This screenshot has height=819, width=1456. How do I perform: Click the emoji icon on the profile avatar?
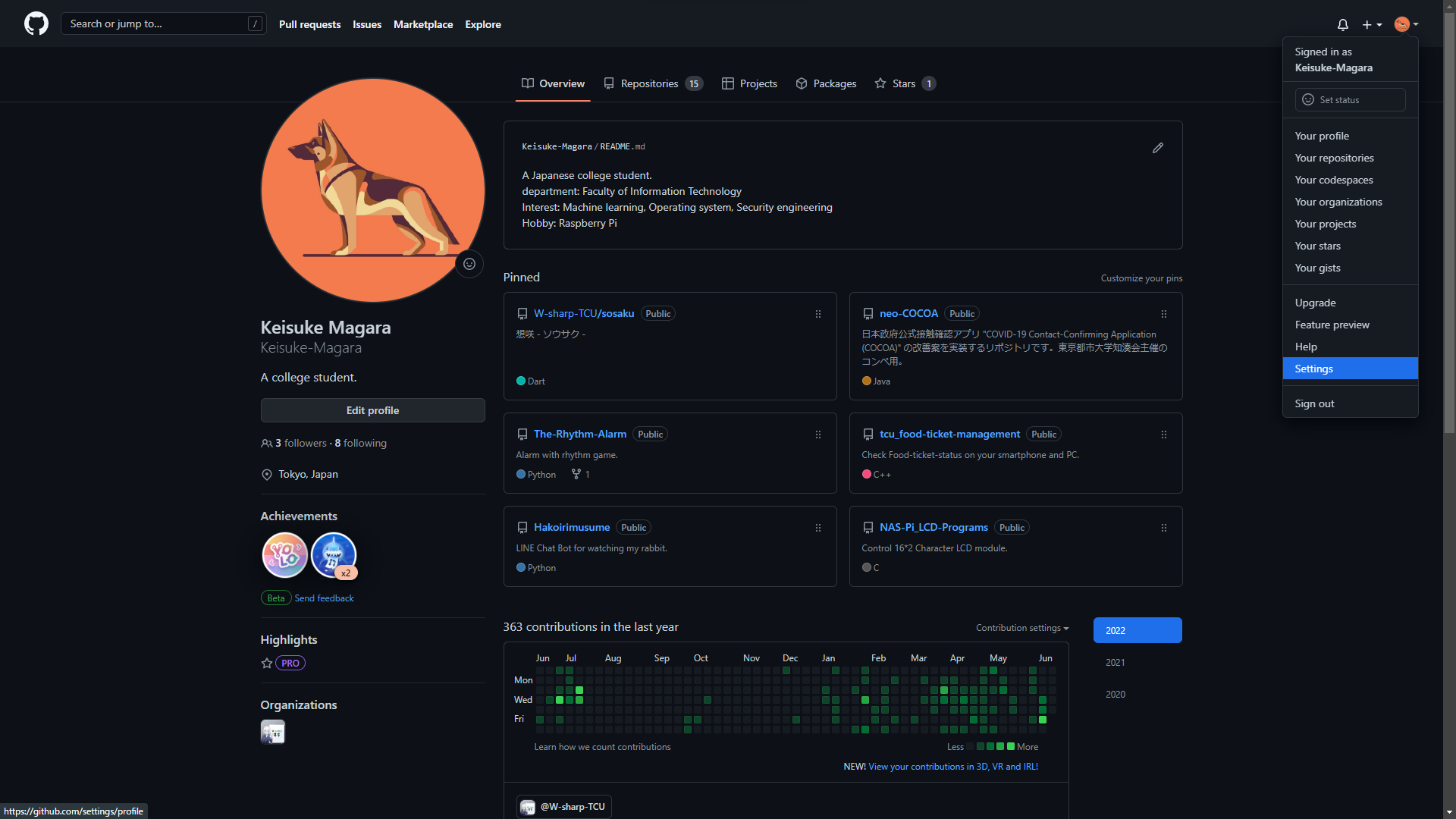click(469, 264)
